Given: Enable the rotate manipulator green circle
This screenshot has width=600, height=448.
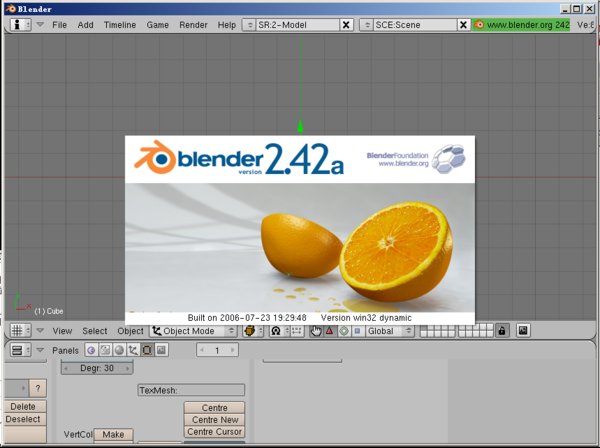Looking at the screenshot, I should coord(344,331).
